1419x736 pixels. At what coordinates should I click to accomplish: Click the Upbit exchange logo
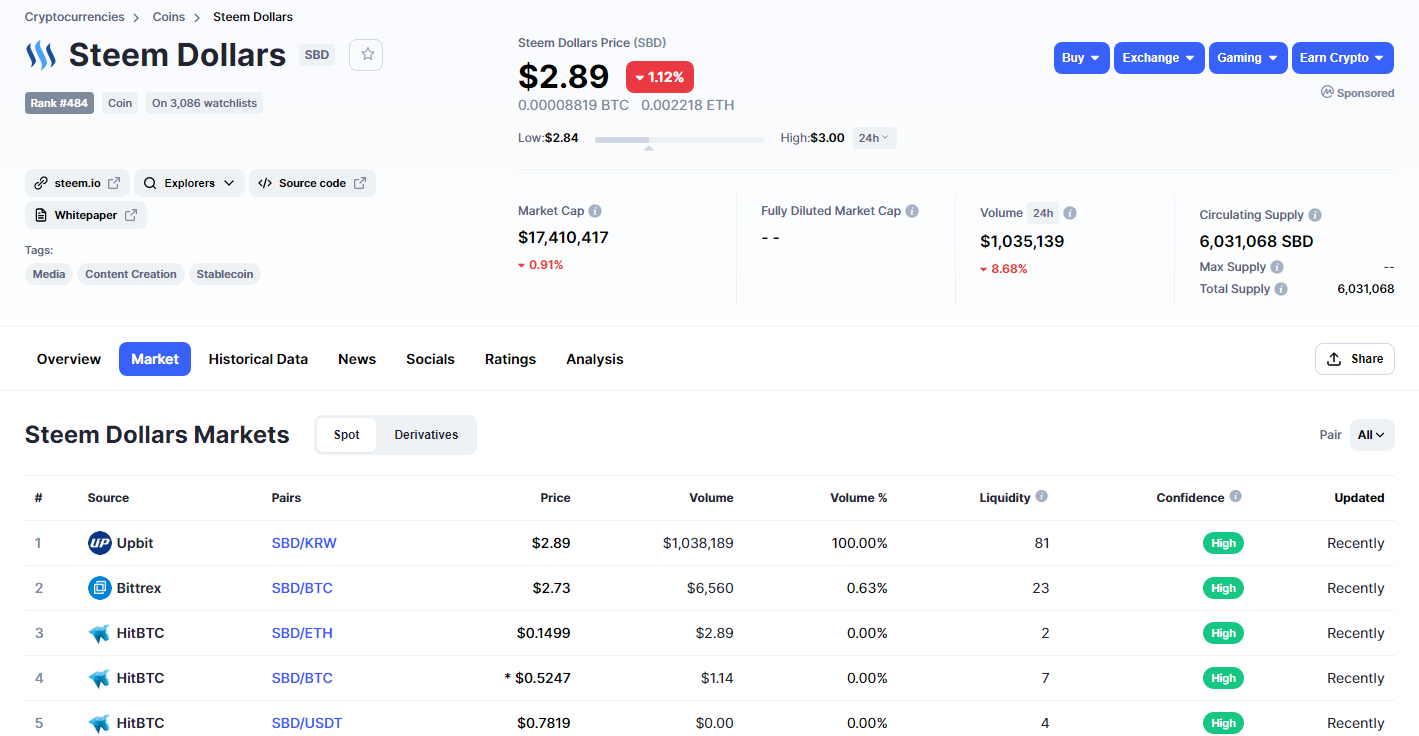point(99,543)
